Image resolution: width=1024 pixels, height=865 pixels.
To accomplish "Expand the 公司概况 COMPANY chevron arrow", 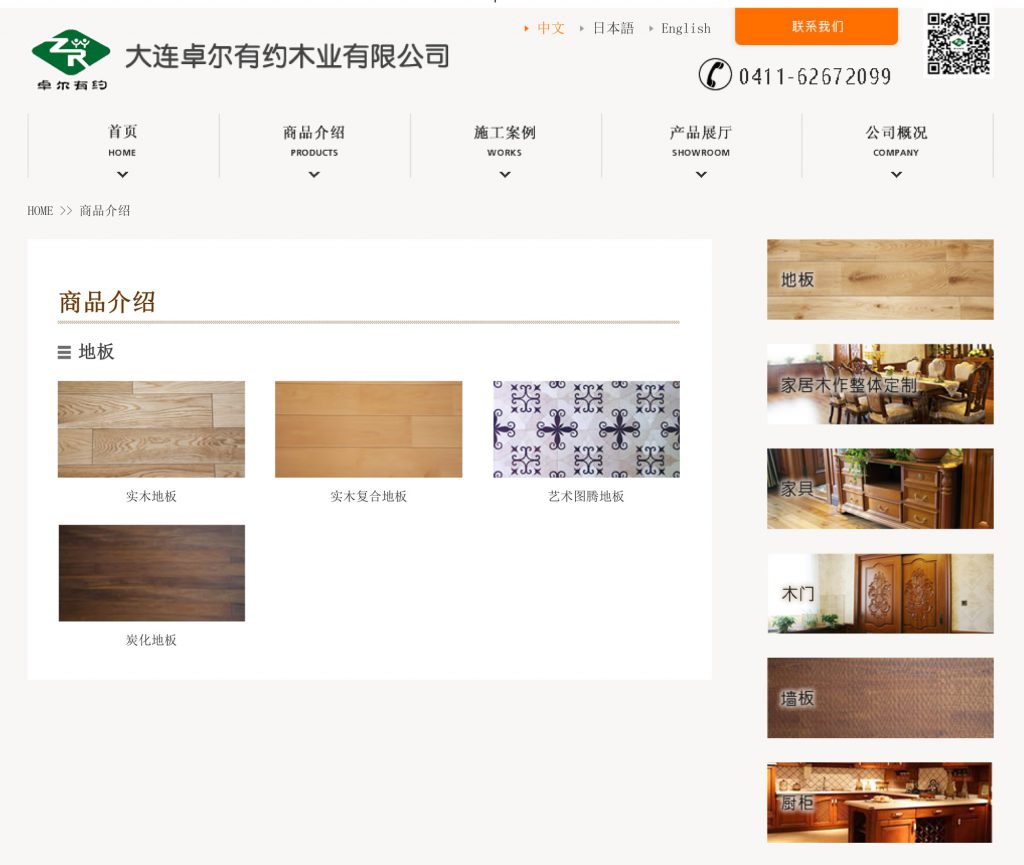I will [896, 175].
